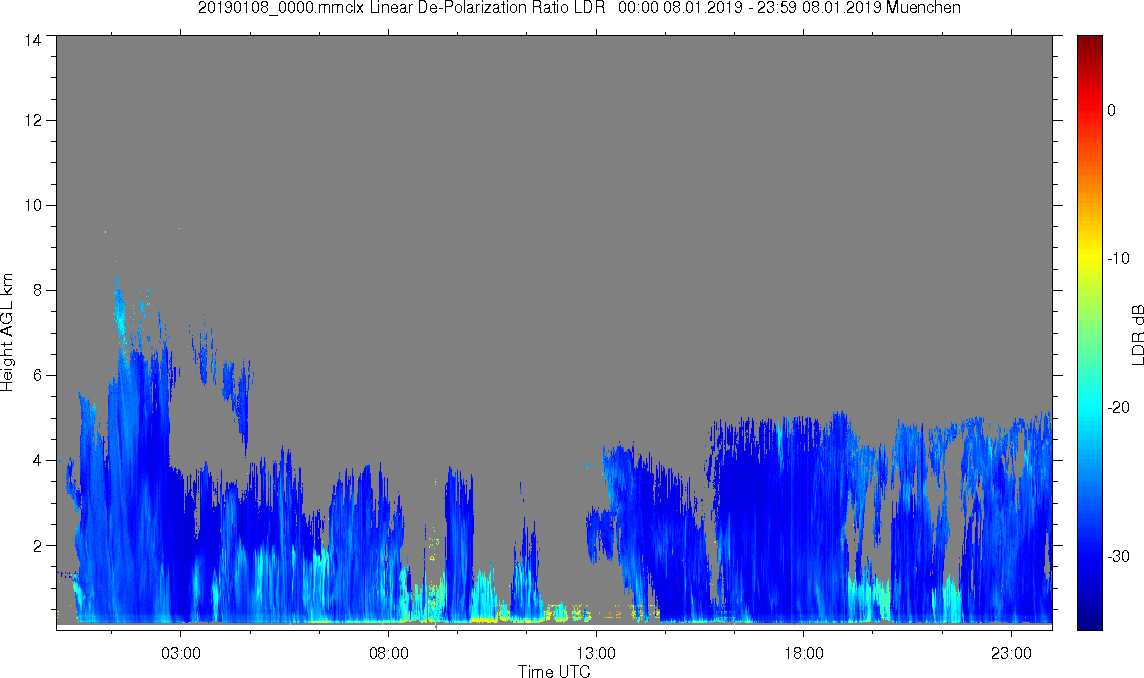Click the x-axis tick label 08:00
Viewport: 1144px width, 678px height.
389,652
